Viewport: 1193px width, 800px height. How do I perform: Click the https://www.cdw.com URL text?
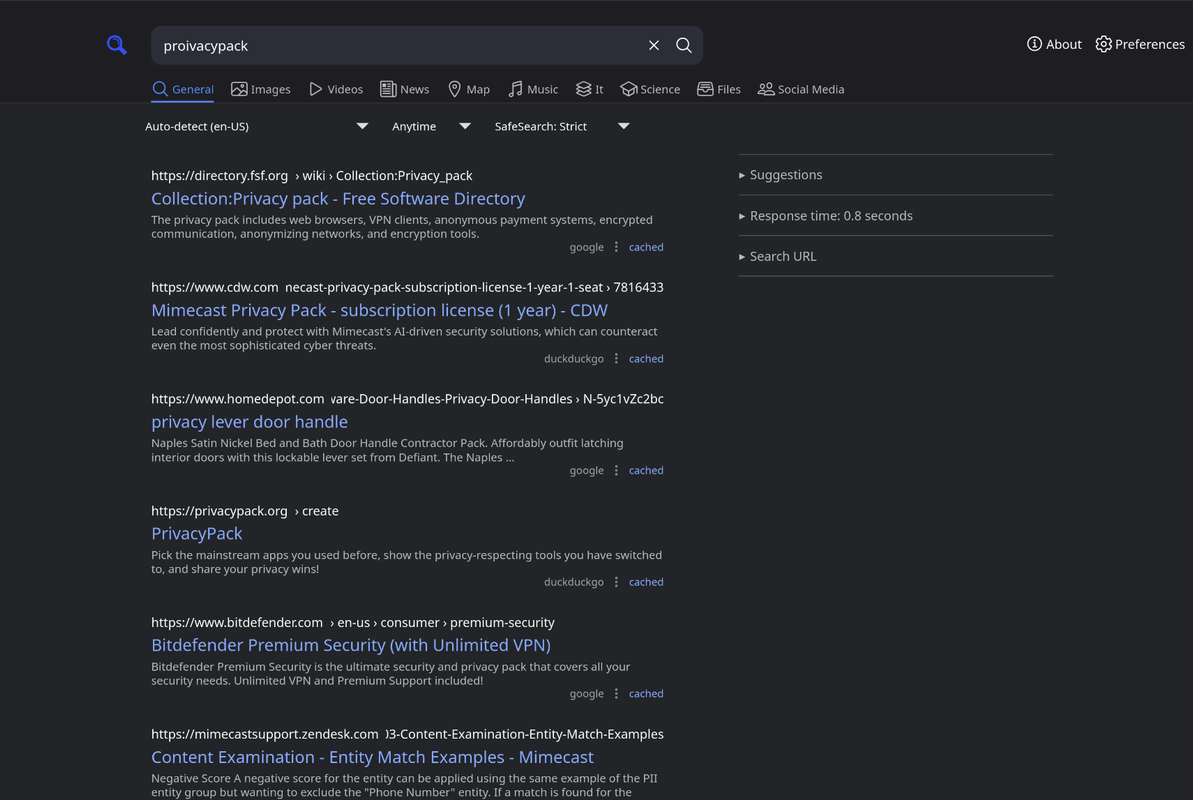click(215, 288)
